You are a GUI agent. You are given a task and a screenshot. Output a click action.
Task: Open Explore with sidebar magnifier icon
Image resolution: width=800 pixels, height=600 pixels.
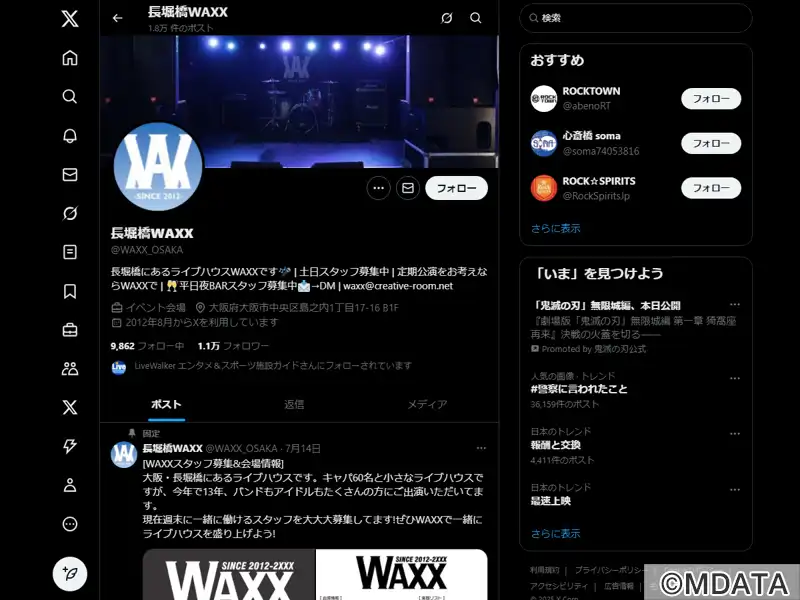point(70,96)
